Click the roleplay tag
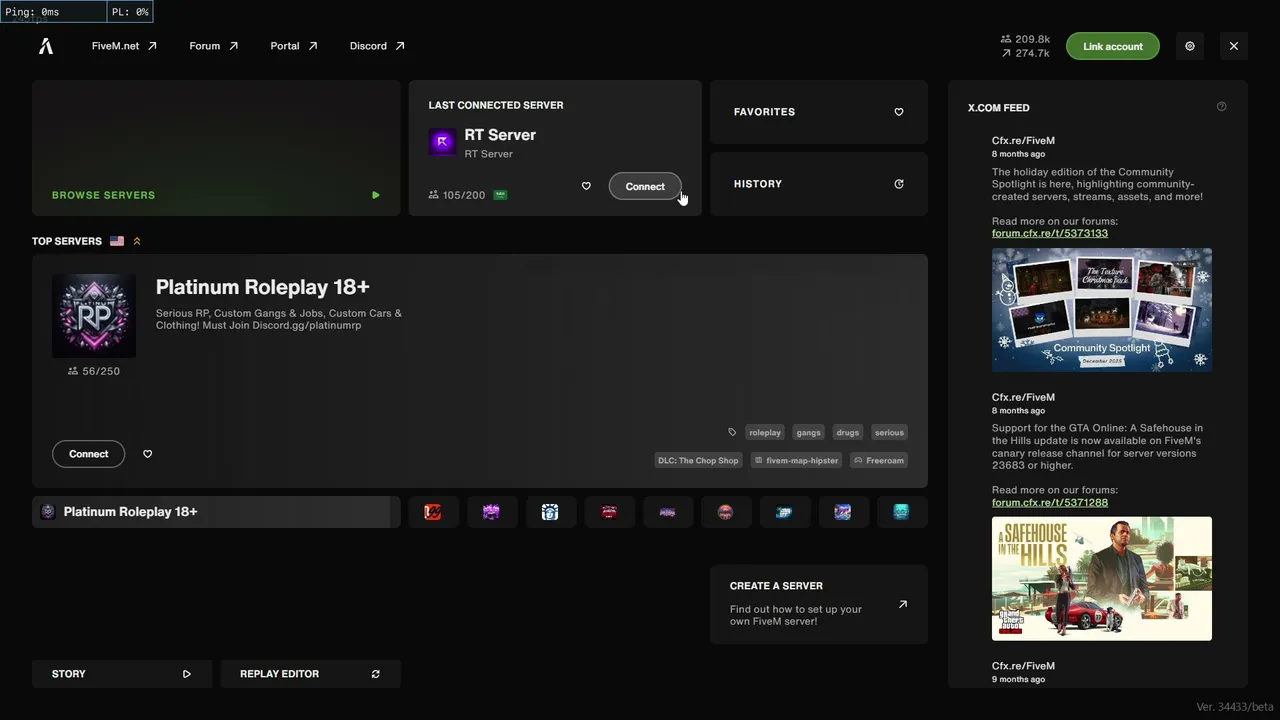This screenshot has width=1280, height=720. point(765,432)
